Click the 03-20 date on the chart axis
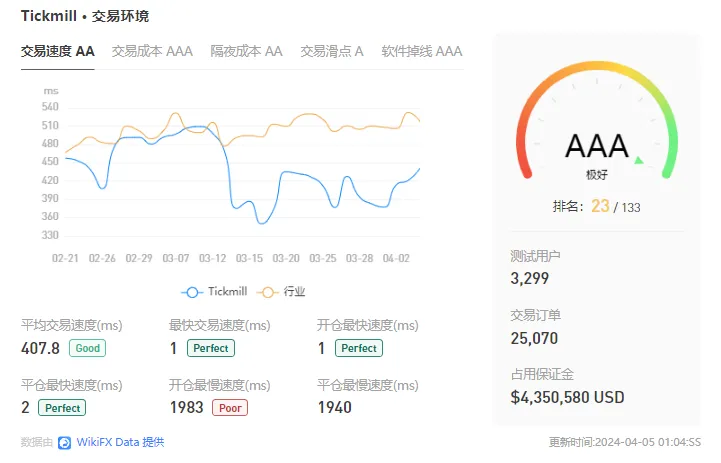The width and height of the screenshot is (721, 463). click(286, 258)
